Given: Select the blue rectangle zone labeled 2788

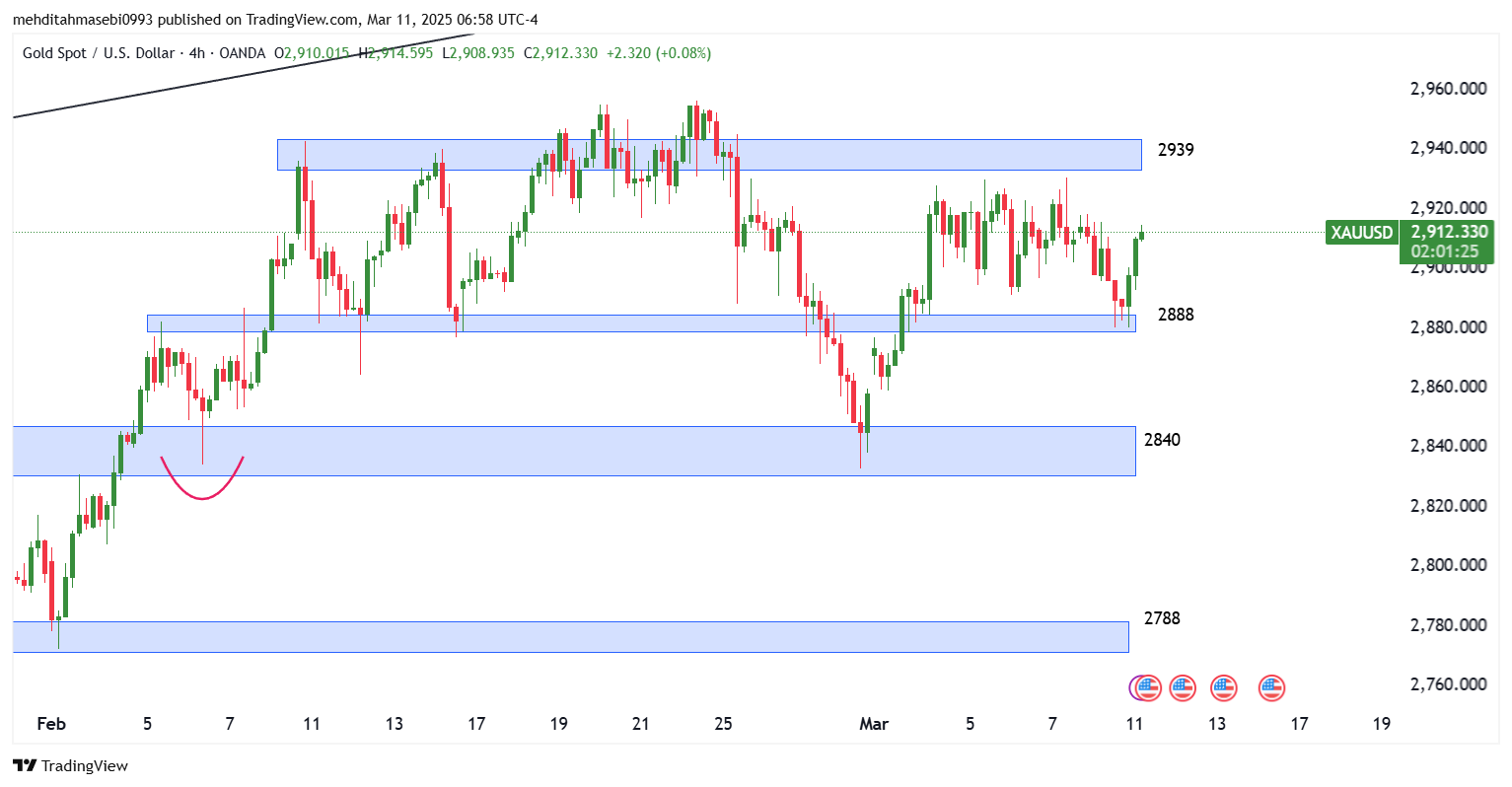Looking at the screenshot, I should pyautogui.click(x=570, y=637).
